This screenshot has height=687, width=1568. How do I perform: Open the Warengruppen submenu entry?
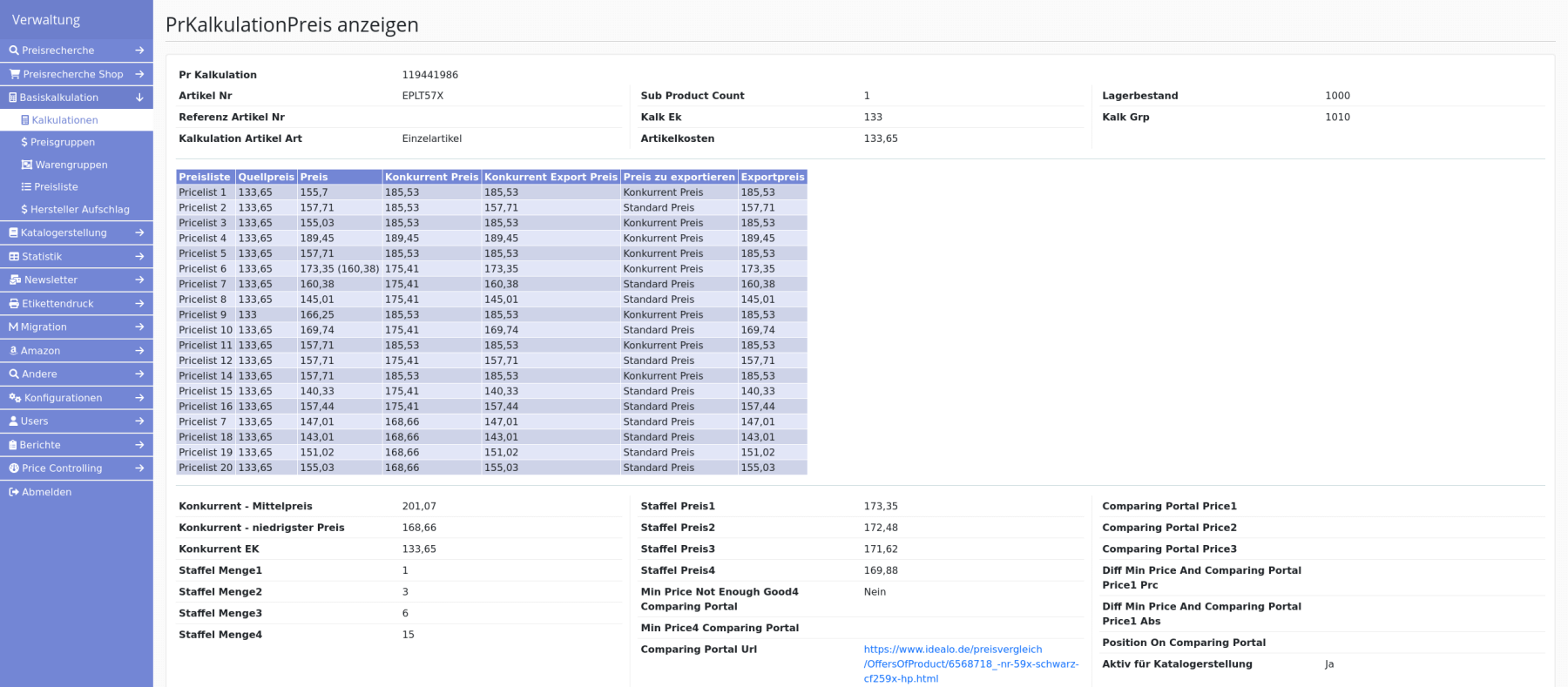(71, 165)
